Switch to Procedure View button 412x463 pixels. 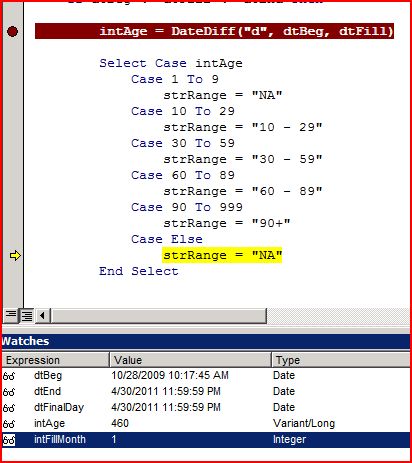point(11,315)
